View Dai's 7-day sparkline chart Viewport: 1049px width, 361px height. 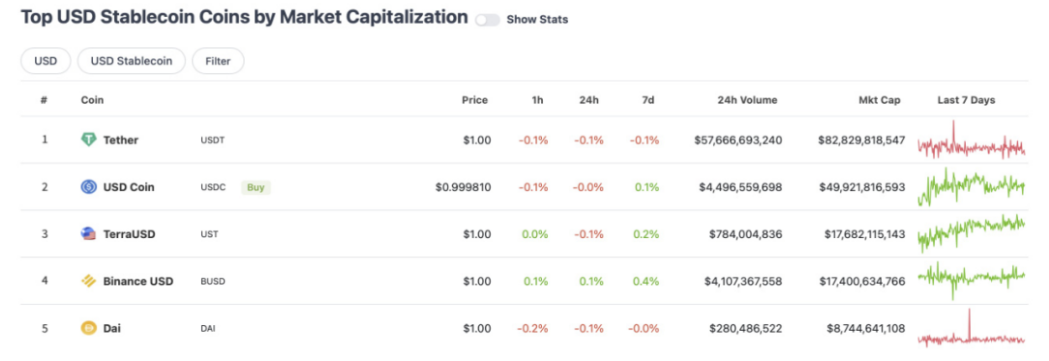click(x=971, y=328)
